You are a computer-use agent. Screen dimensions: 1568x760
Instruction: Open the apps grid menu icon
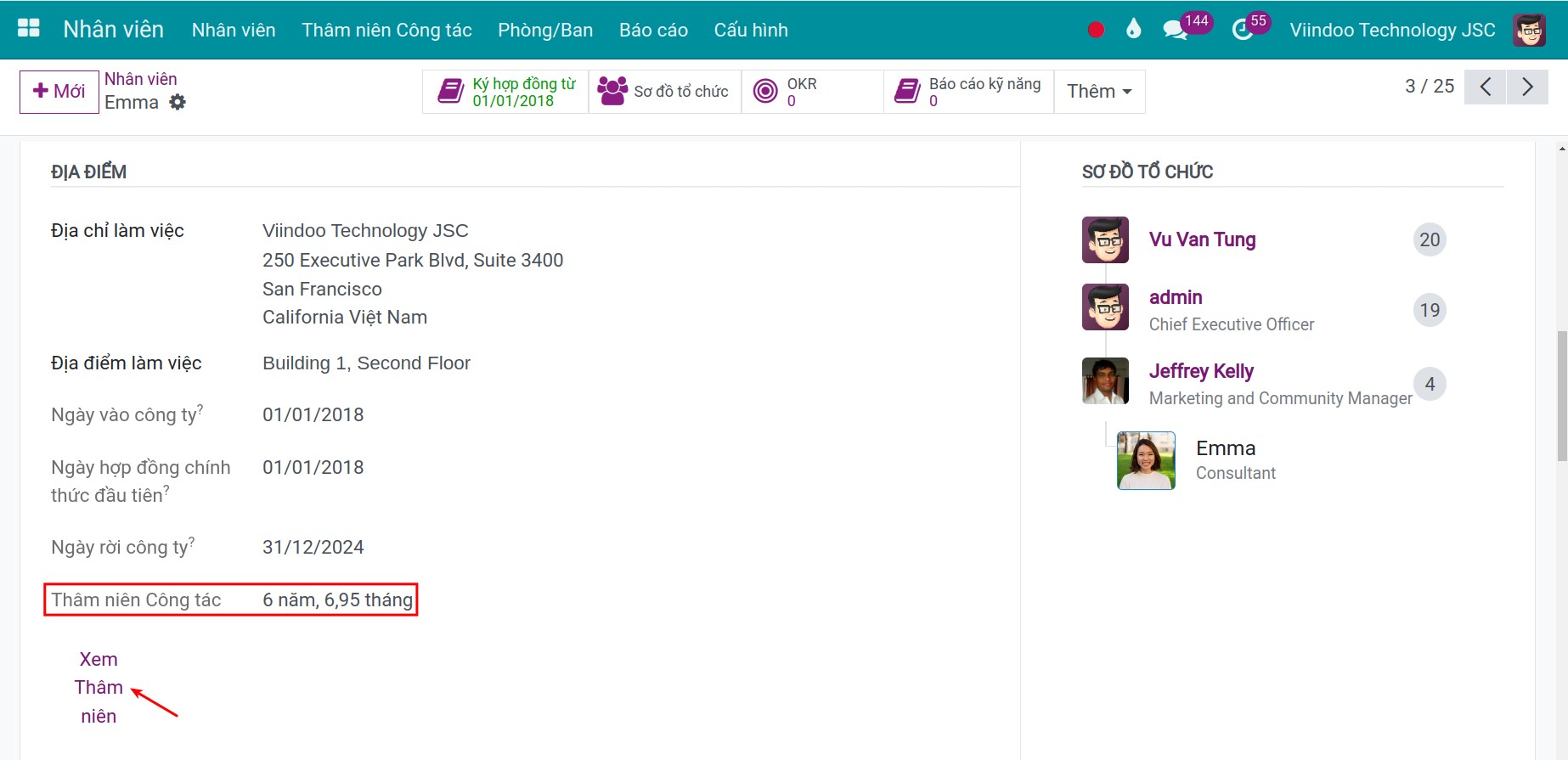(x=29, y=29)
